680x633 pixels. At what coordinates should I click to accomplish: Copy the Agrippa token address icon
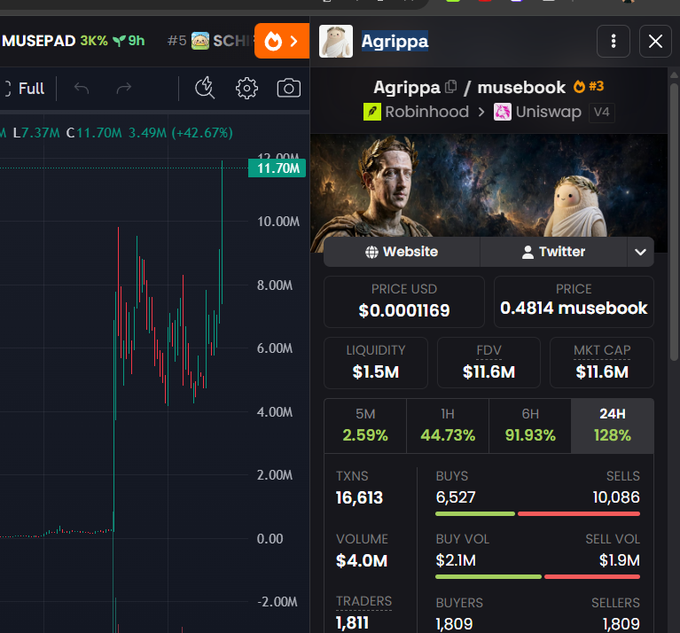click(451, 87)
